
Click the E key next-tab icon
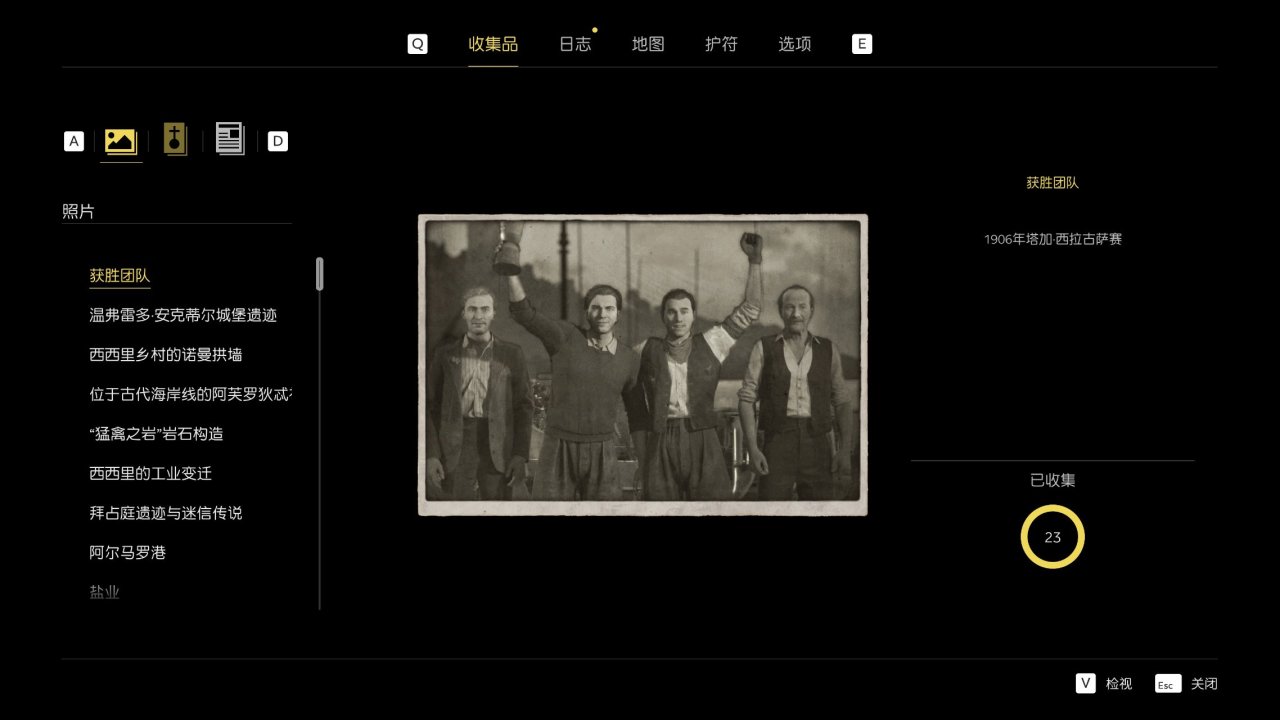point(862,44)
